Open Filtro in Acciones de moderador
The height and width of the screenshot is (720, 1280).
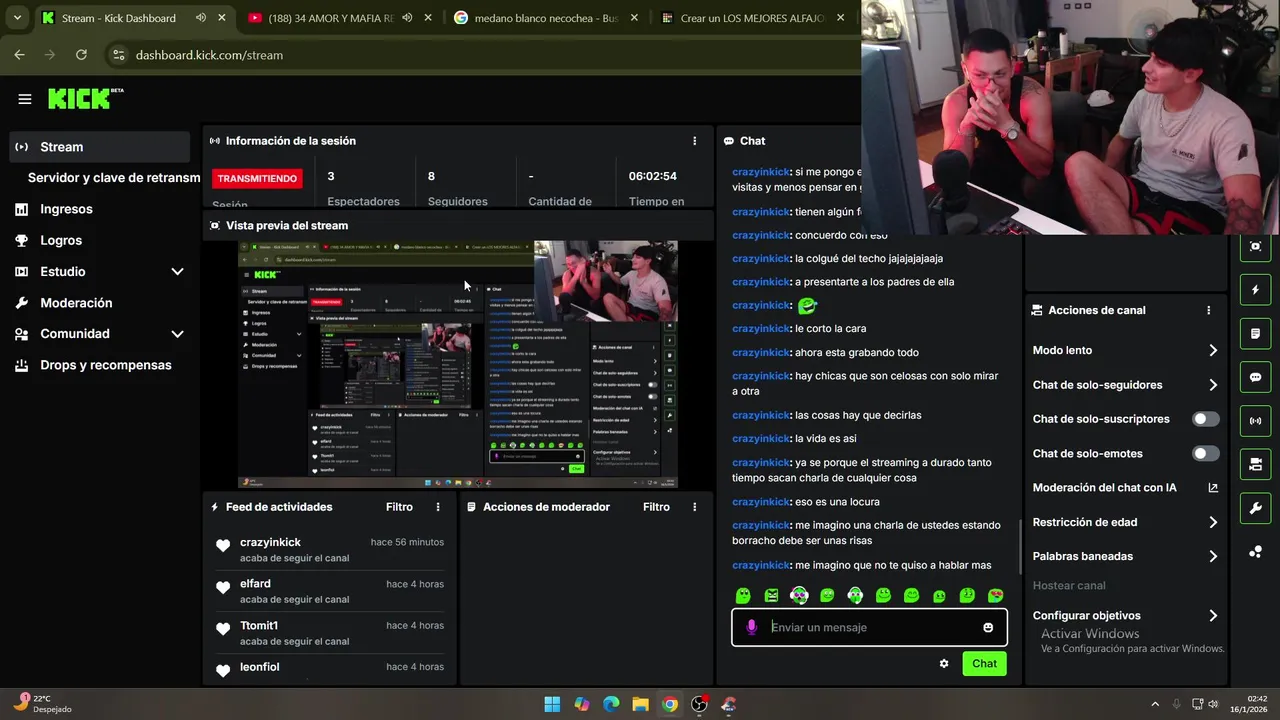[656, 507]
